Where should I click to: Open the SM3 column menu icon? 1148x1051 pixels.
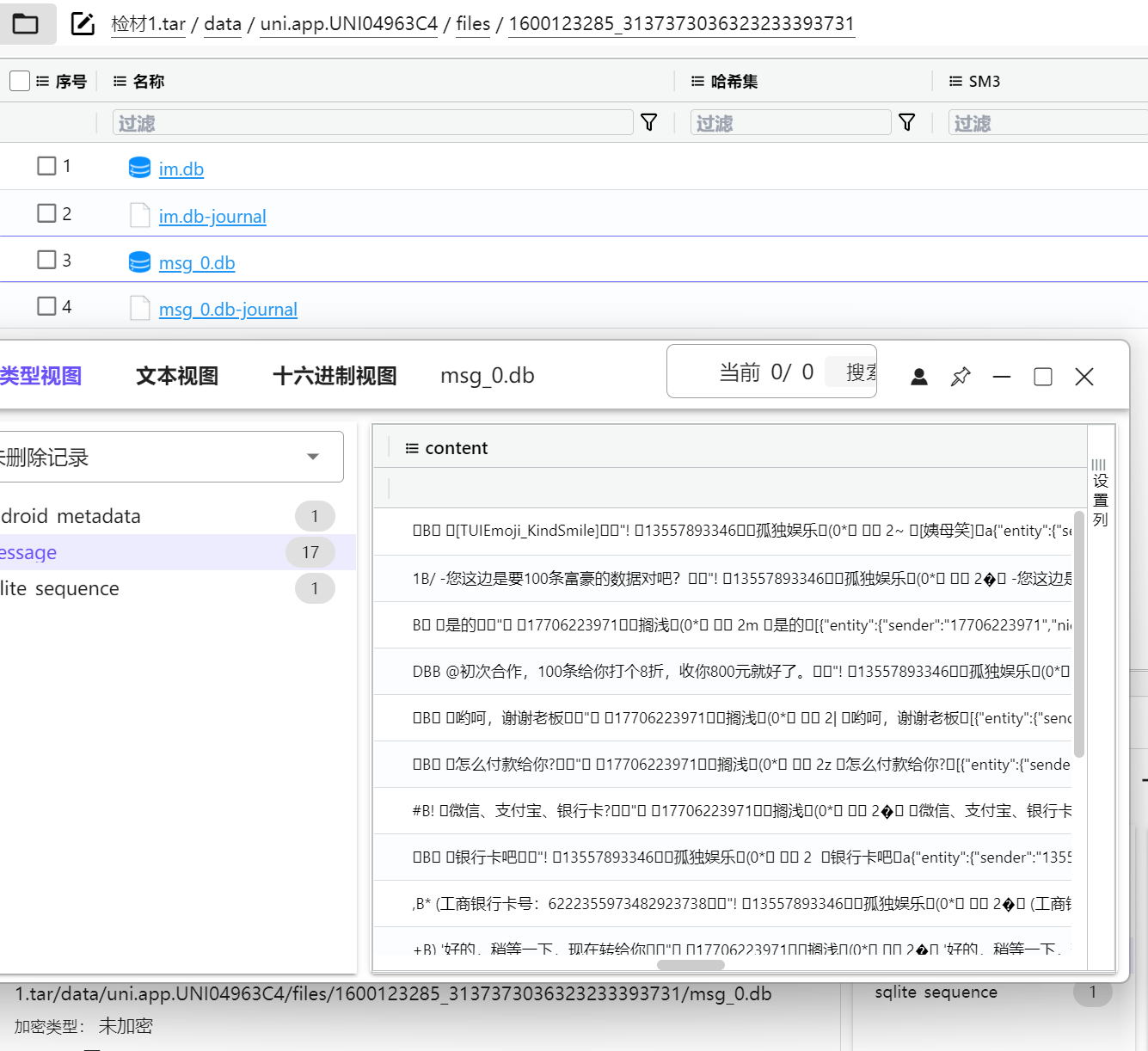tap(955, 81)
